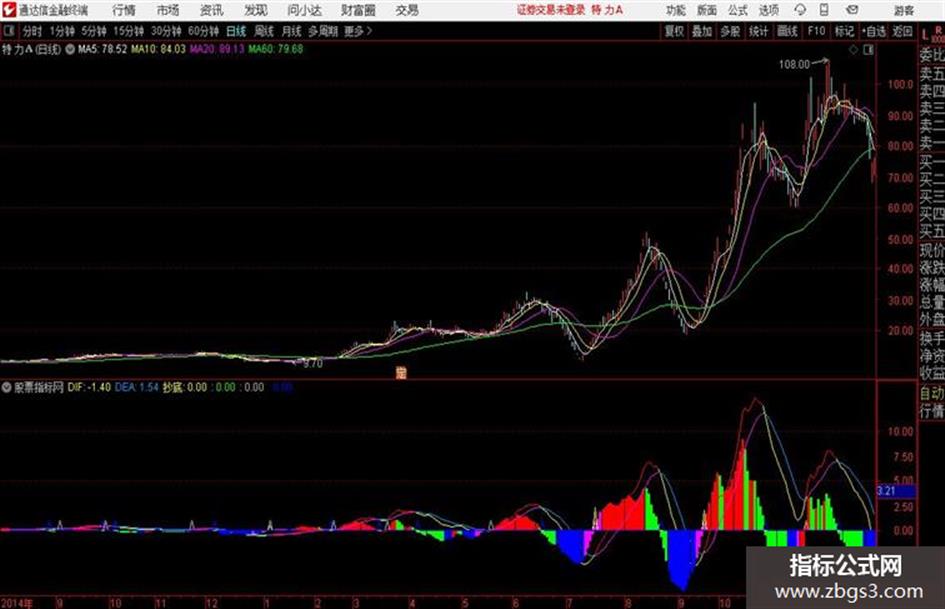
Task: Open the 功能 menu
Action: coord(676,10)
